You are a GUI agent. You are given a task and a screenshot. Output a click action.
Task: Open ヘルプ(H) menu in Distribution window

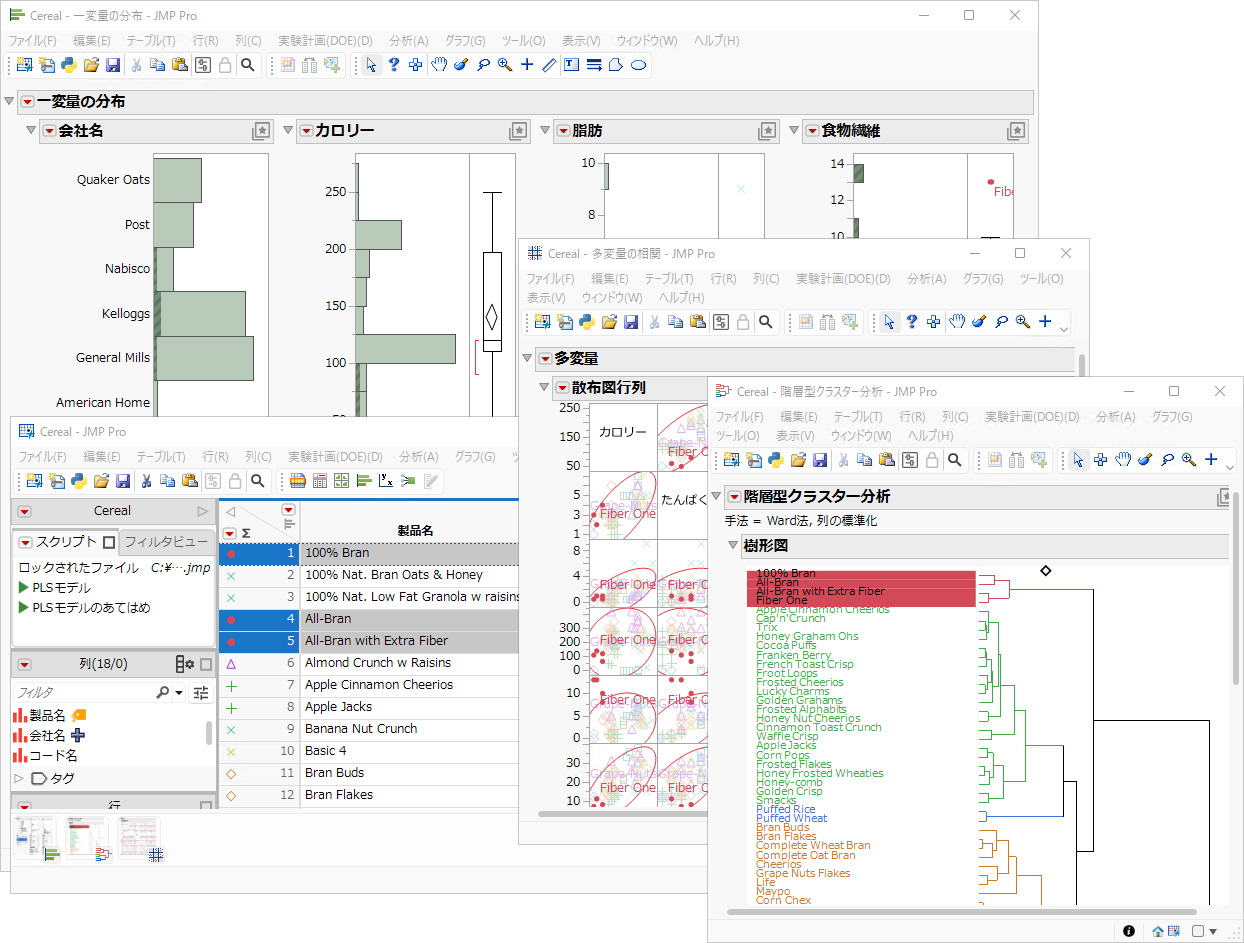coord(717,41)
